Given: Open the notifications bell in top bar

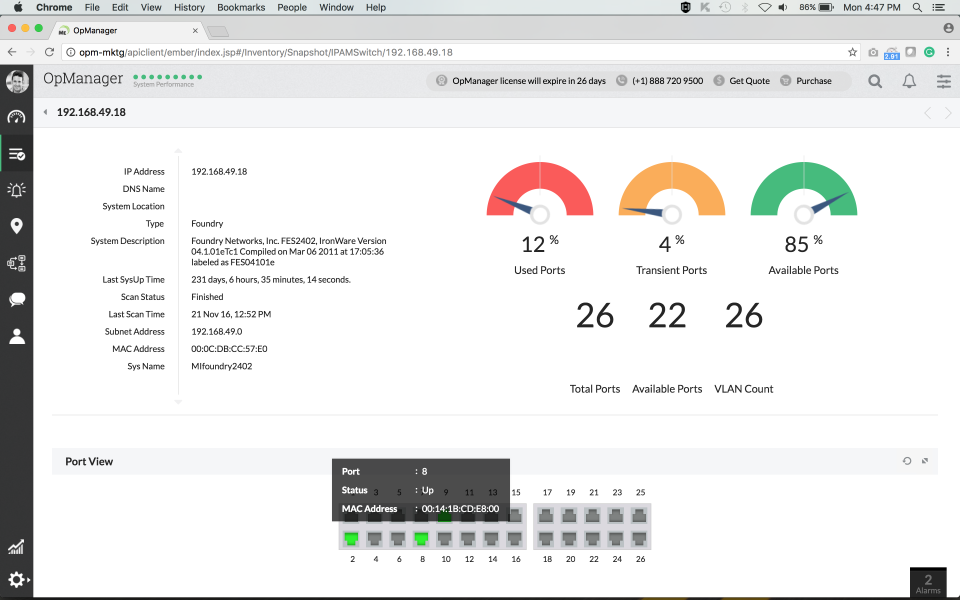Looking at the screenshot, I should click(x=909, y=81).
